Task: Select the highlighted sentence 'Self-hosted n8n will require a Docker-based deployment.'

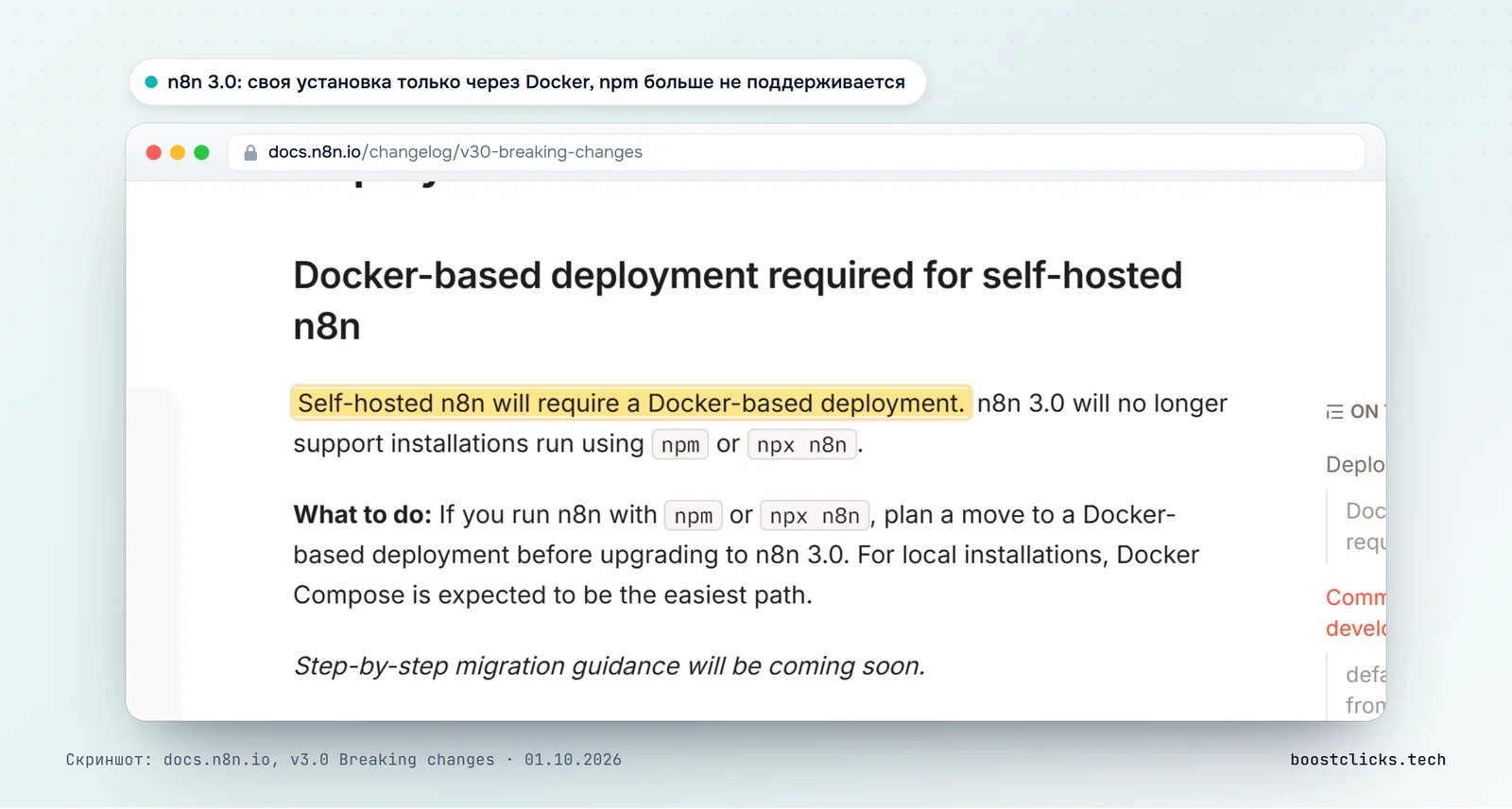Action: click(x=631, y=403)
